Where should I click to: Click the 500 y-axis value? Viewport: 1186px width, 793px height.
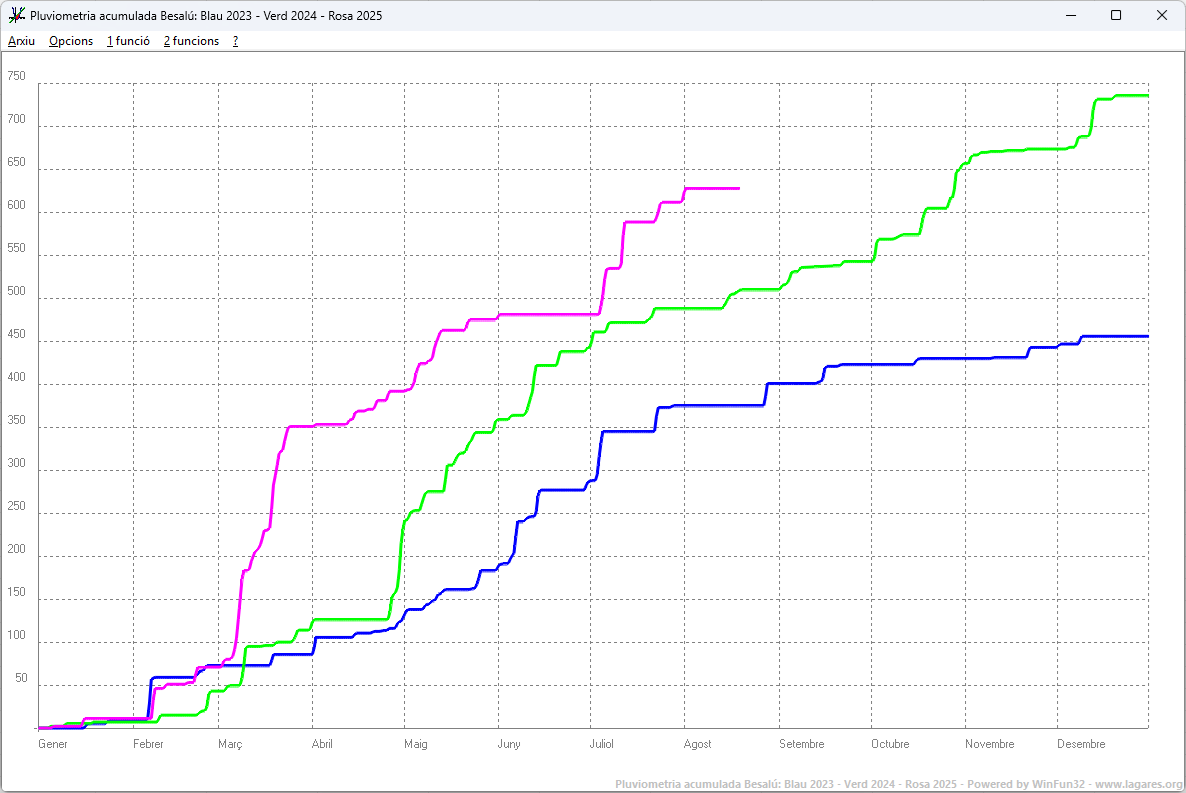coord(17,291)
